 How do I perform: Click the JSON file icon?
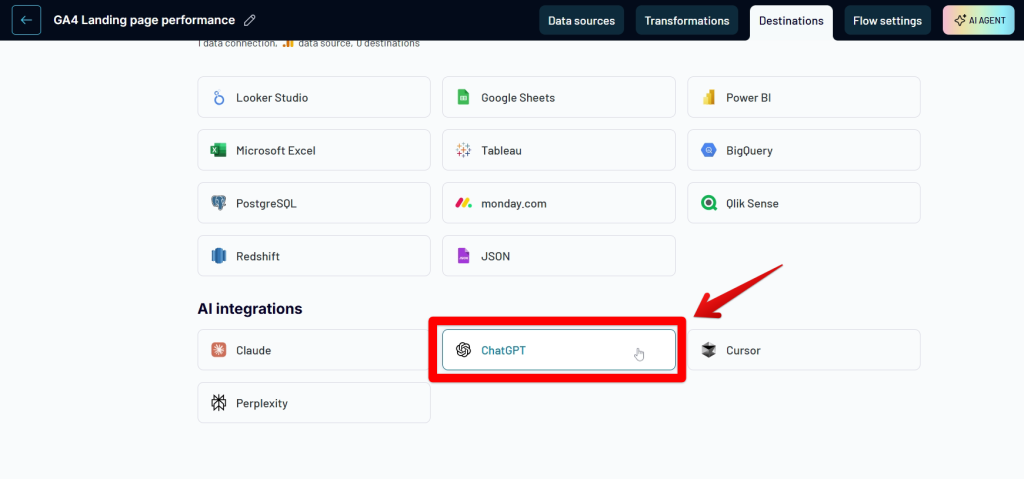[463, 256]
